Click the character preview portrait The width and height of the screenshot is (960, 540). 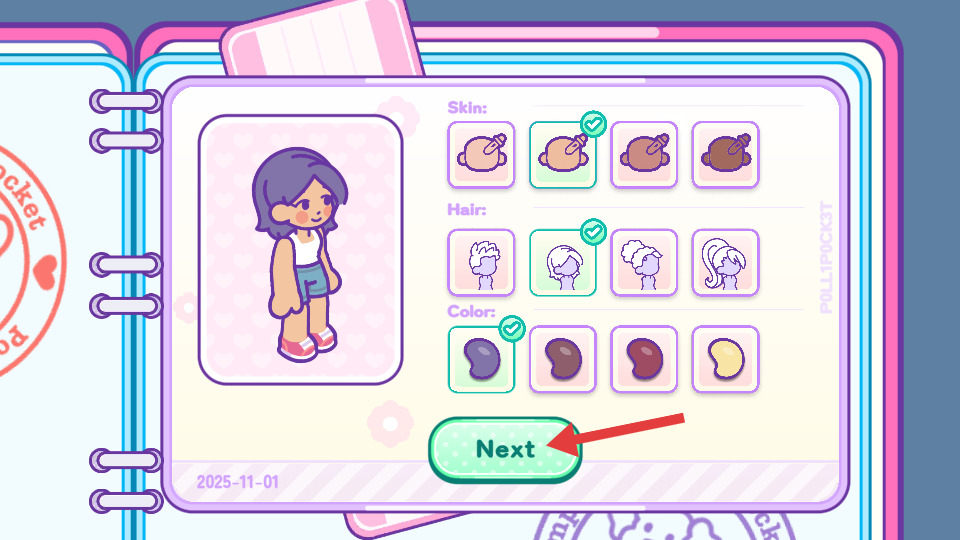(x=301, y=250)
